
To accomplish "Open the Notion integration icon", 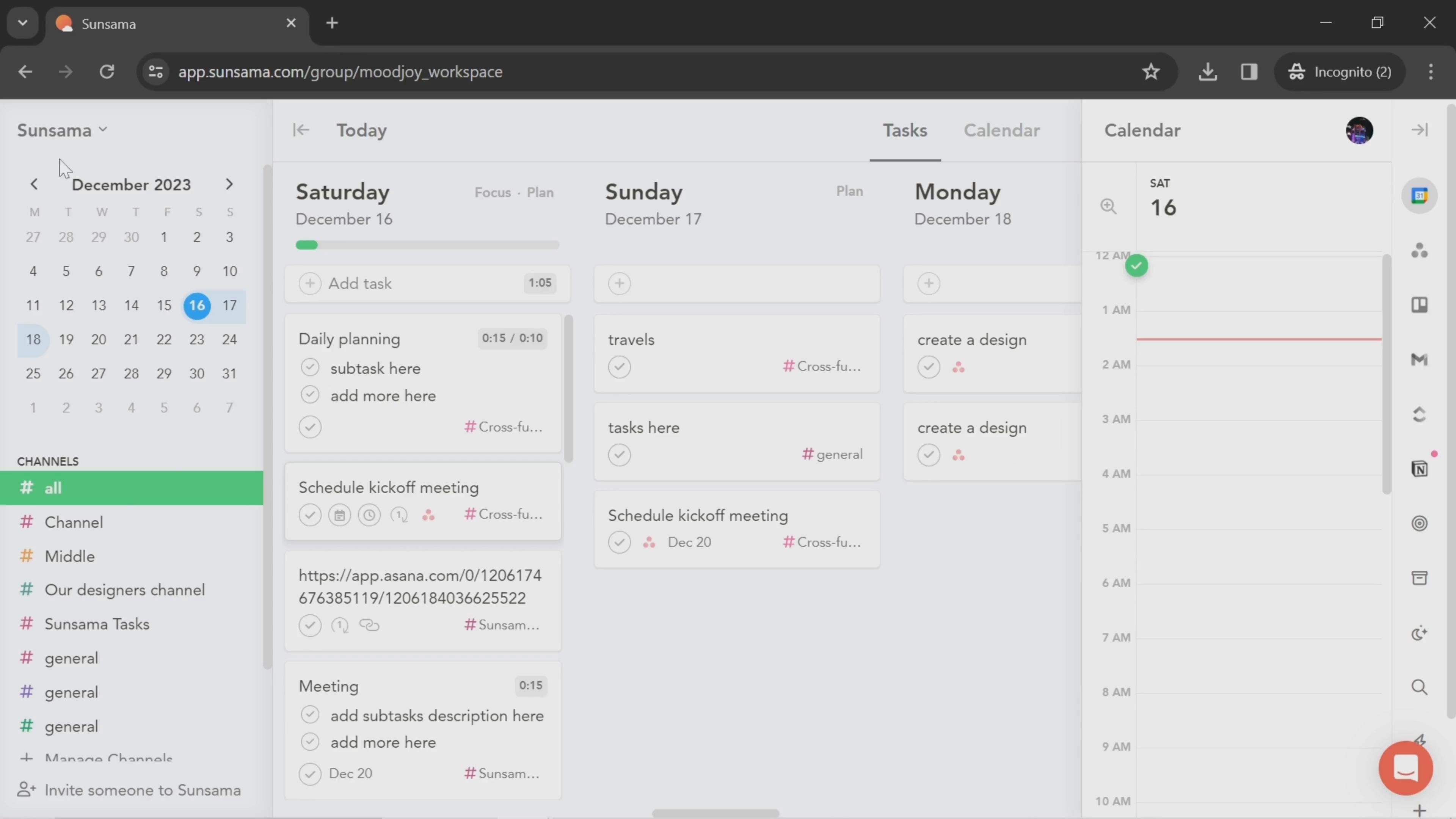I will 1419,469.
